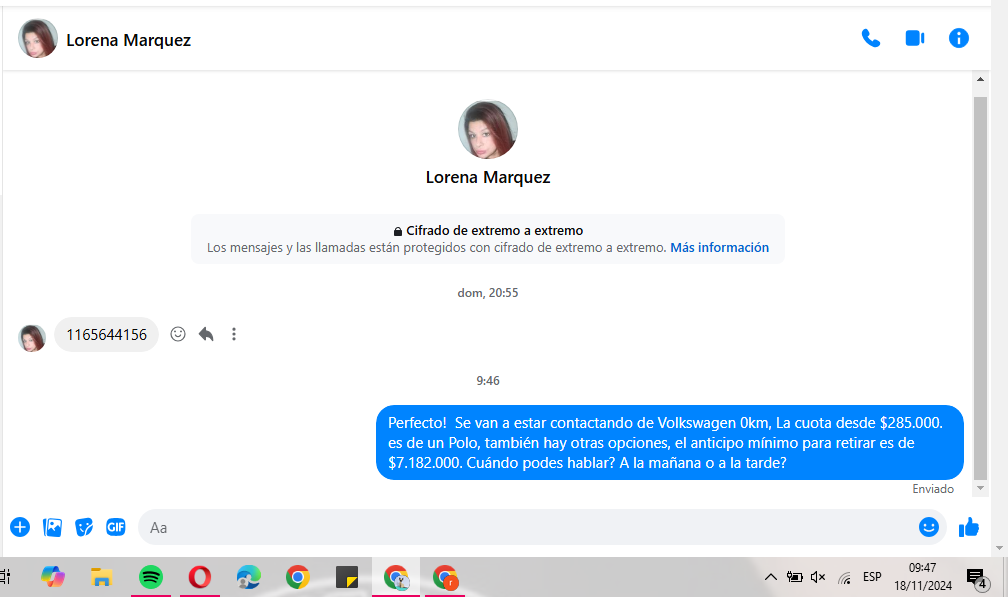Screen dimensions: 1008x597
Task: Show hidden system tray icons
Action: tap(770, 577)
